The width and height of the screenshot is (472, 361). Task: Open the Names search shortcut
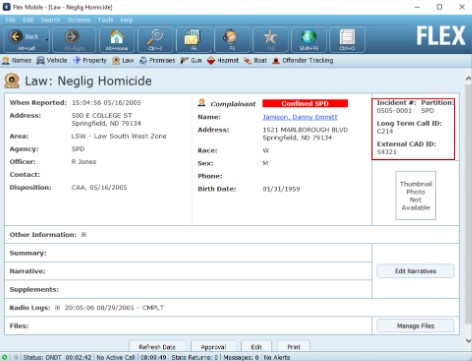(x=17, y=60)
